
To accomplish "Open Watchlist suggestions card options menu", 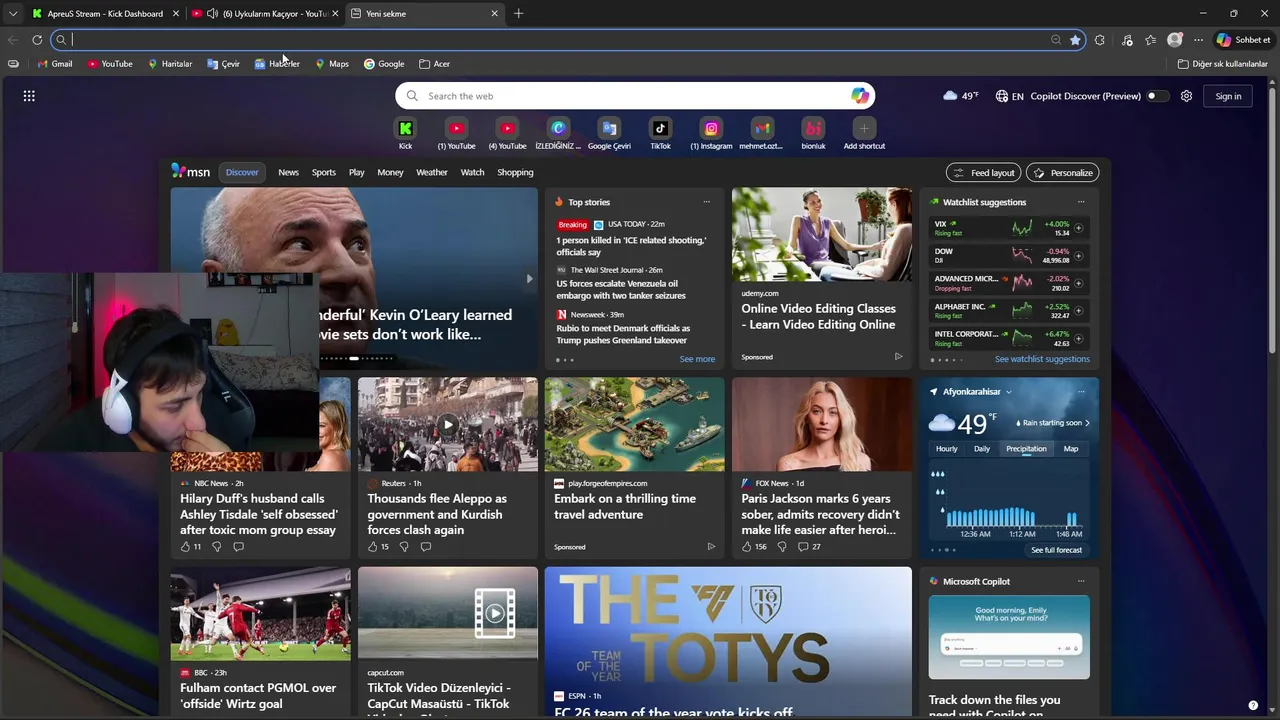I will 1080,202.
